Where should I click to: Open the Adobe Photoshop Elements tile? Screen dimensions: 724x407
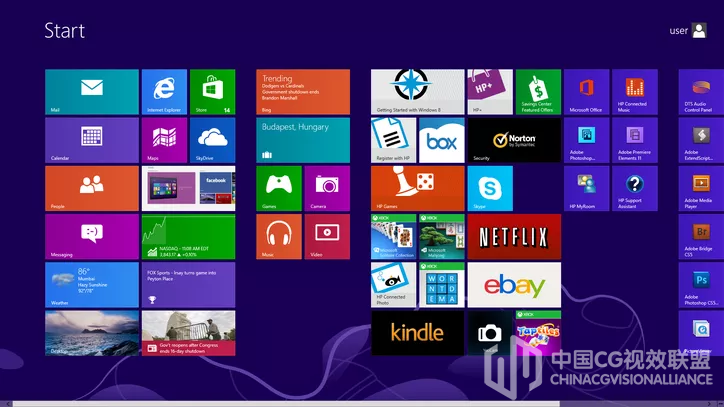pyautogui.click(x=586, y=140)
